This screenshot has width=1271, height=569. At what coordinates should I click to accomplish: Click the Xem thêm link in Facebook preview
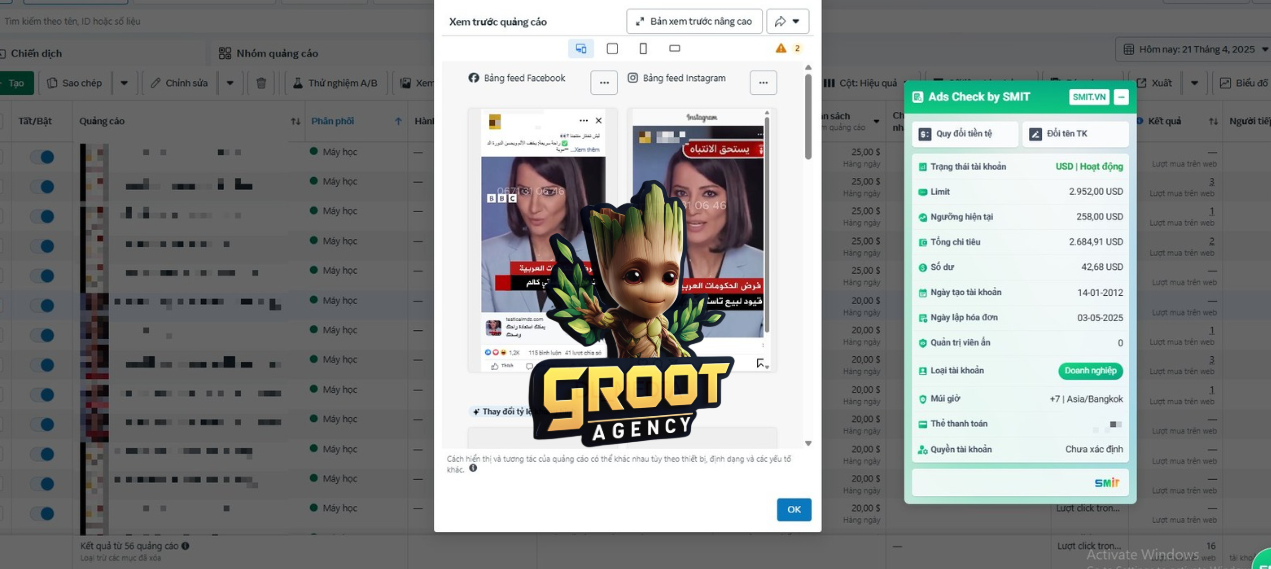585,148
